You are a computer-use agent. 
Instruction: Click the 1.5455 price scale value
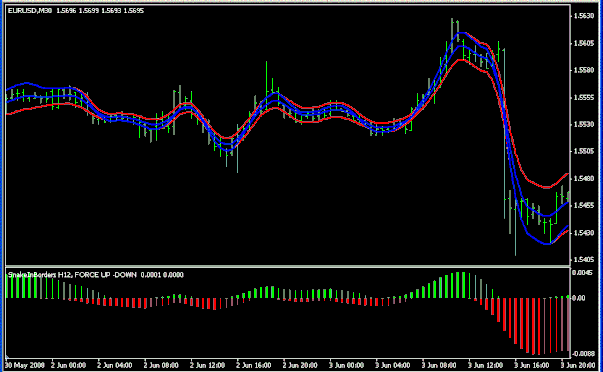584,205
